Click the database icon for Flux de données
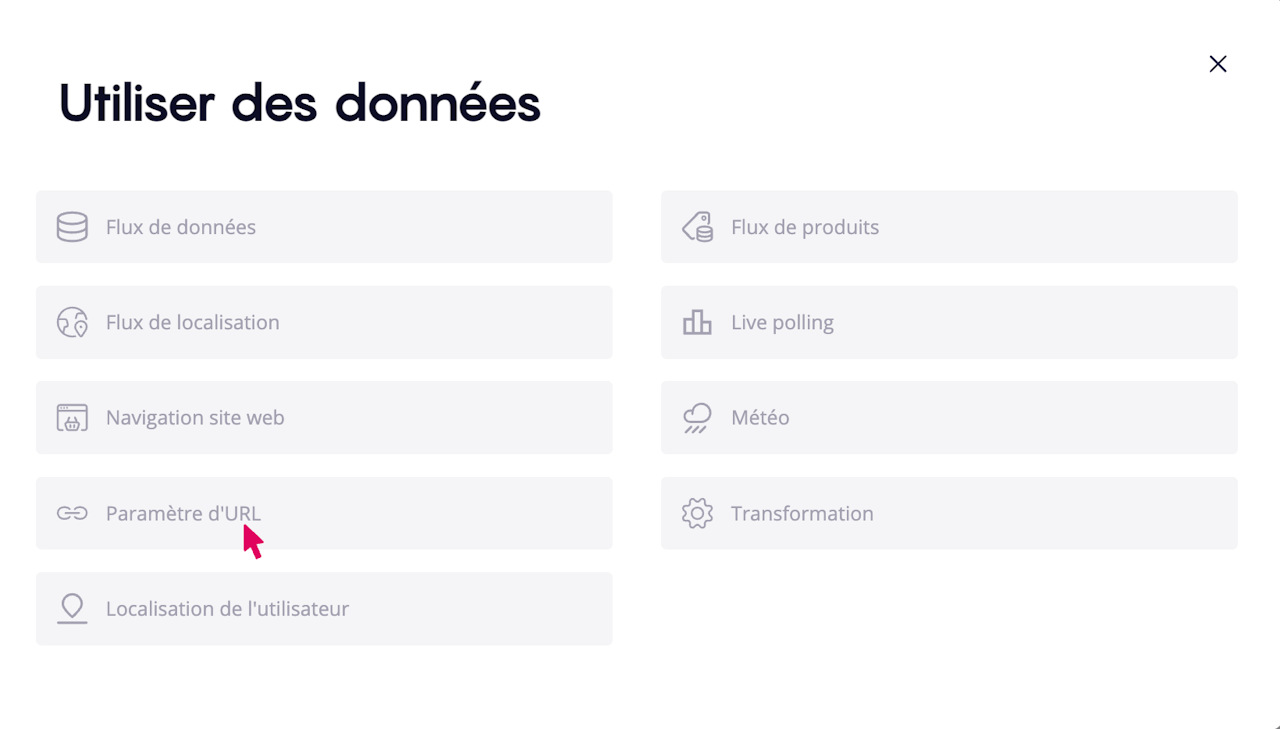Viewport: 1280px width, 729px height. tap(72, 227)
